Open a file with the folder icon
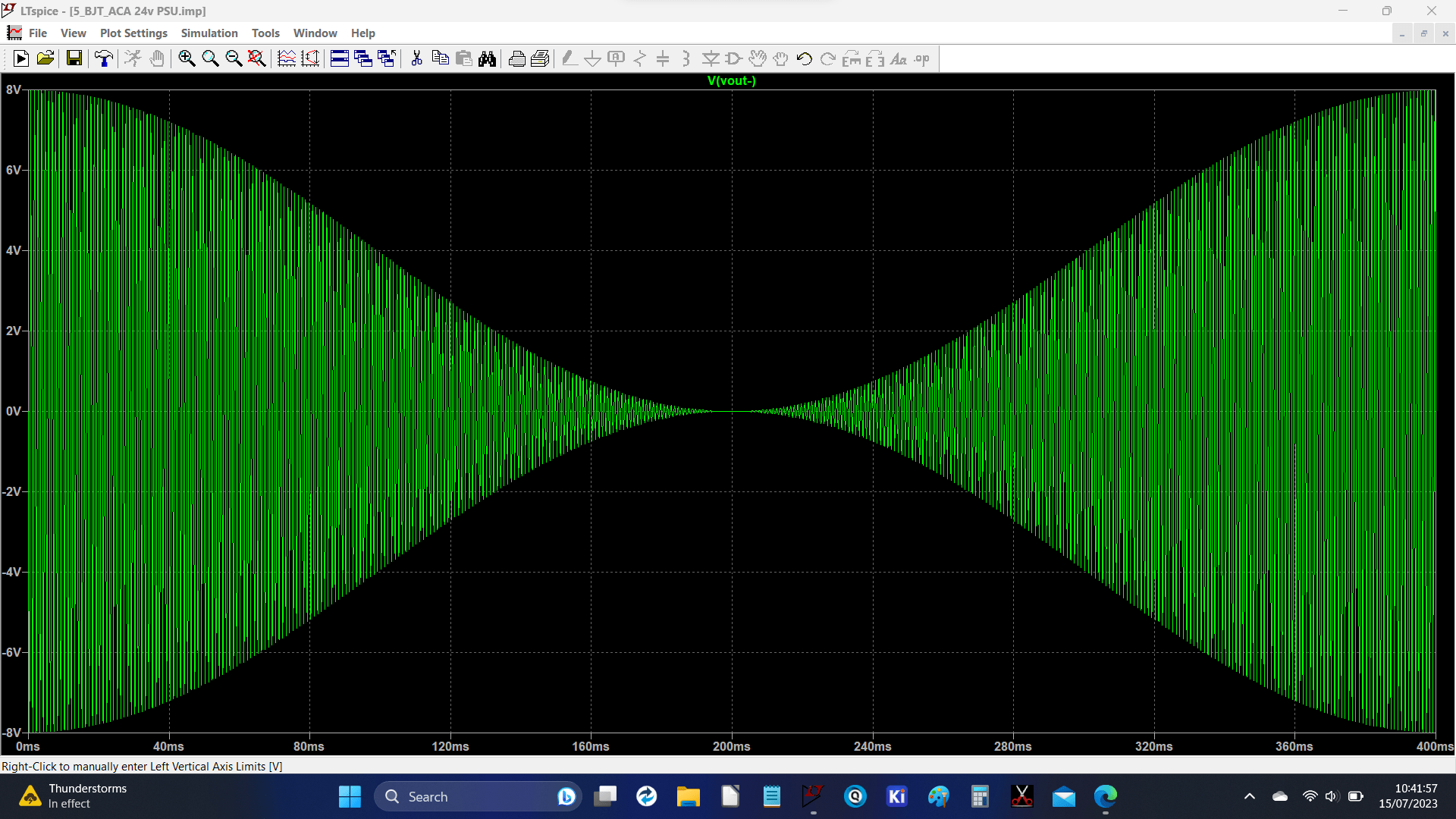The width and height of the screenshot is (1456, 819). click(45, 58)
